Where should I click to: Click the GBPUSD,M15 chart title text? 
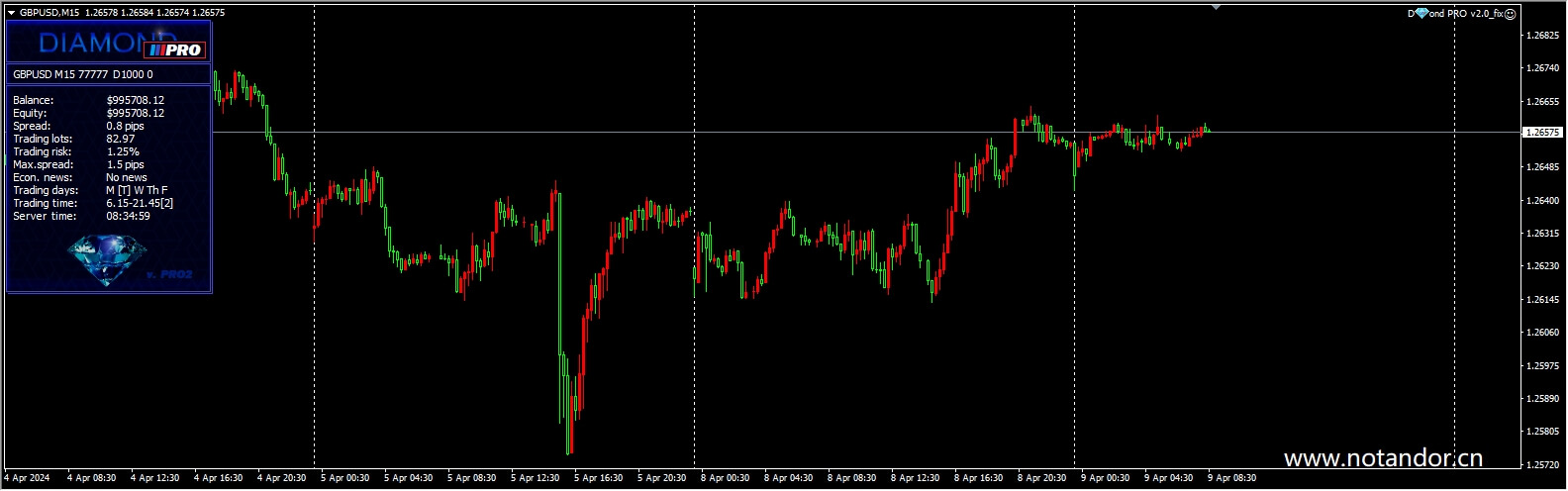click(49, 13)
